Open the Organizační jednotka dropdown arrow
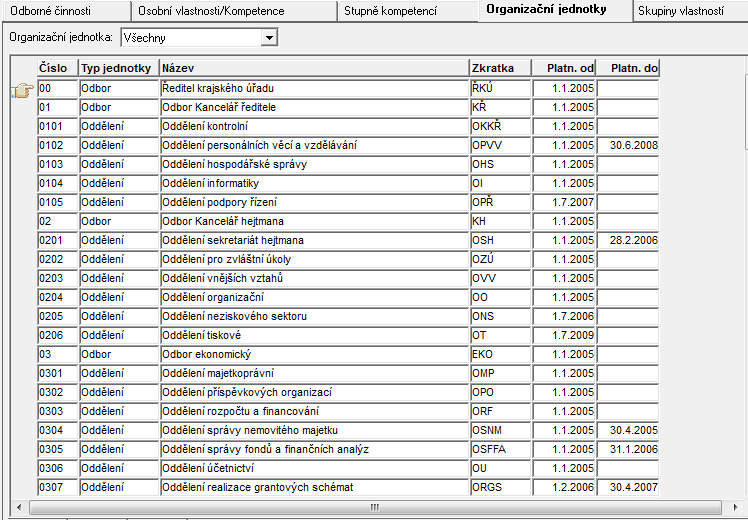Screen dimensions: 748x520 (x=269, y=38)
